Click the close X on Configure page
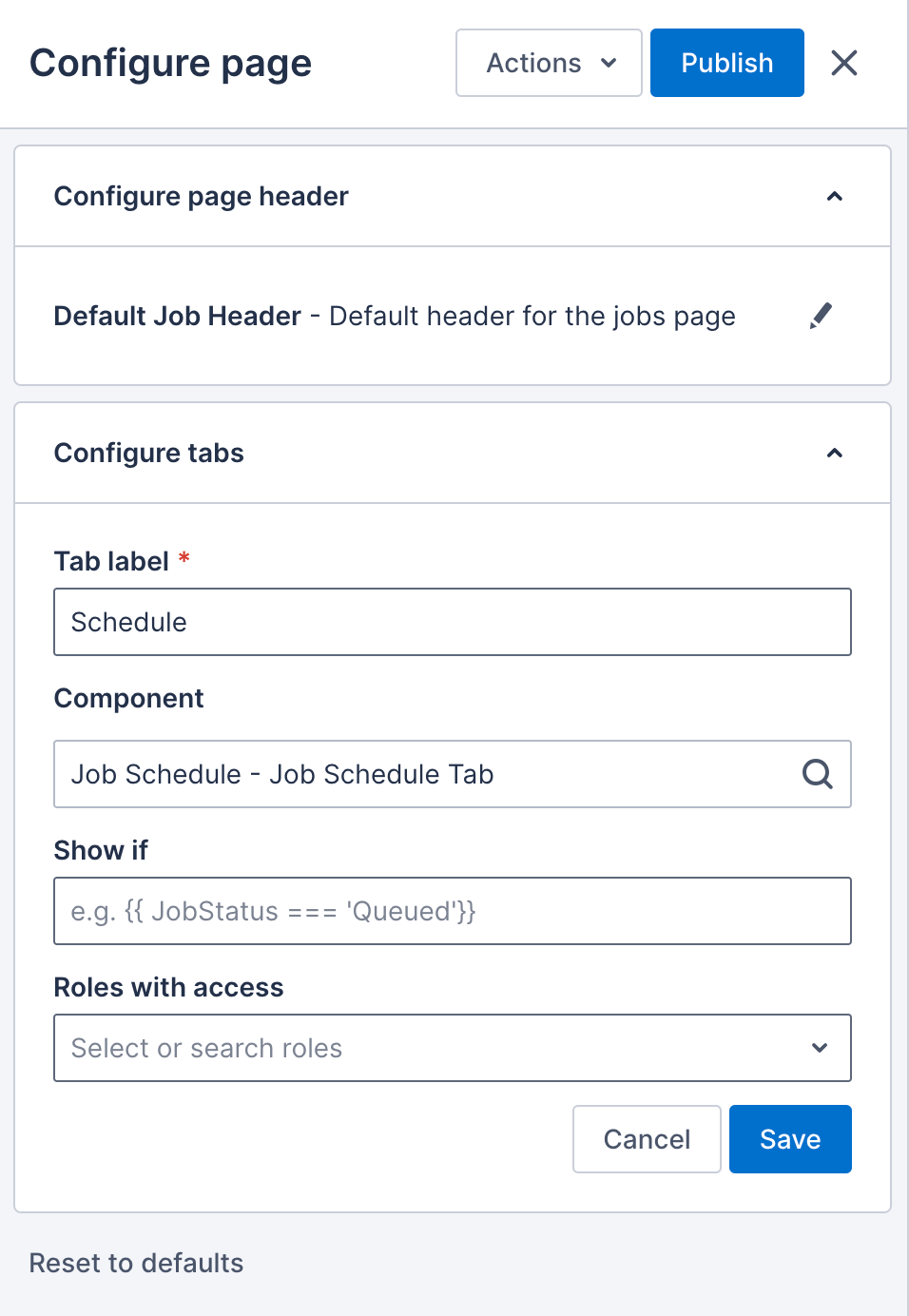Viewport: 909px width, 1316px height. click(844, 63)
